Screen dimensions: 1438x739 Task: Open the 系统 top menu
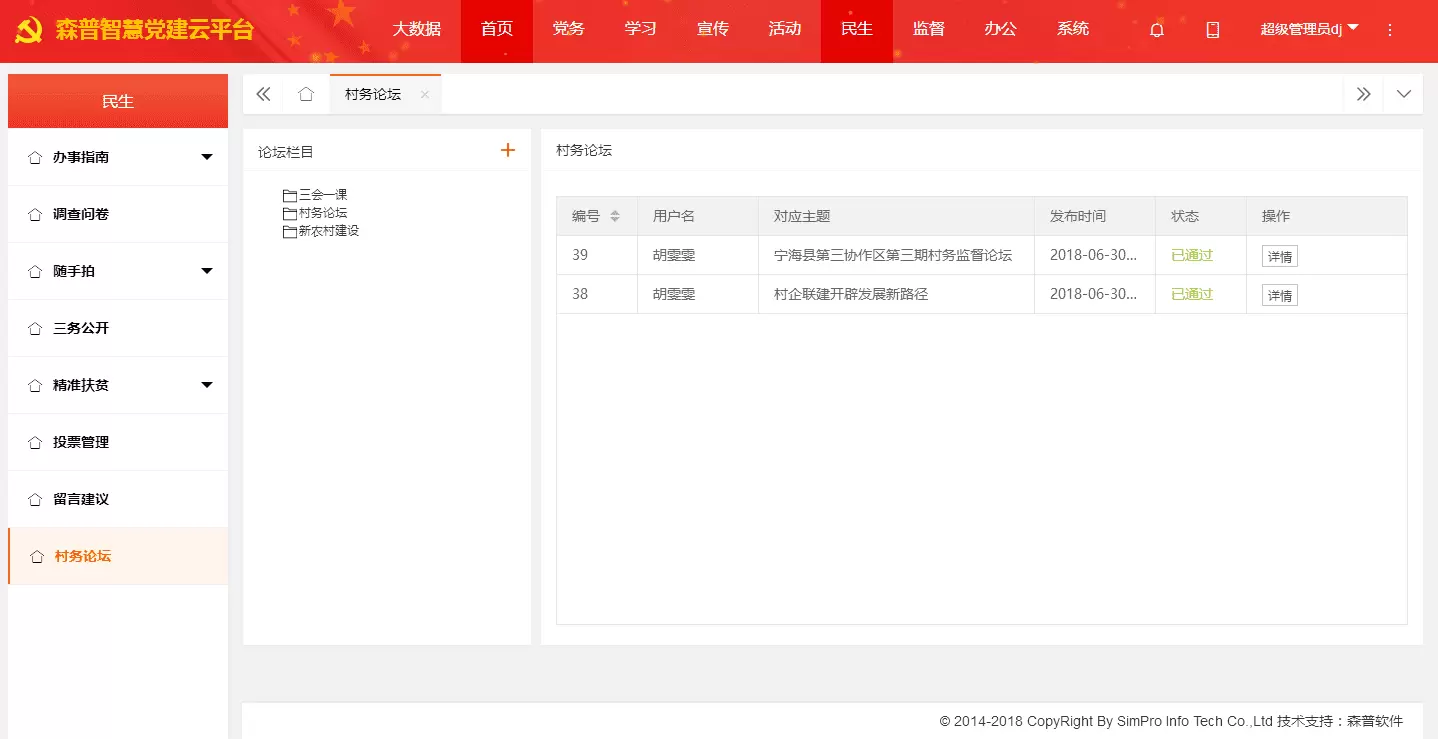tap(1073, 30)
